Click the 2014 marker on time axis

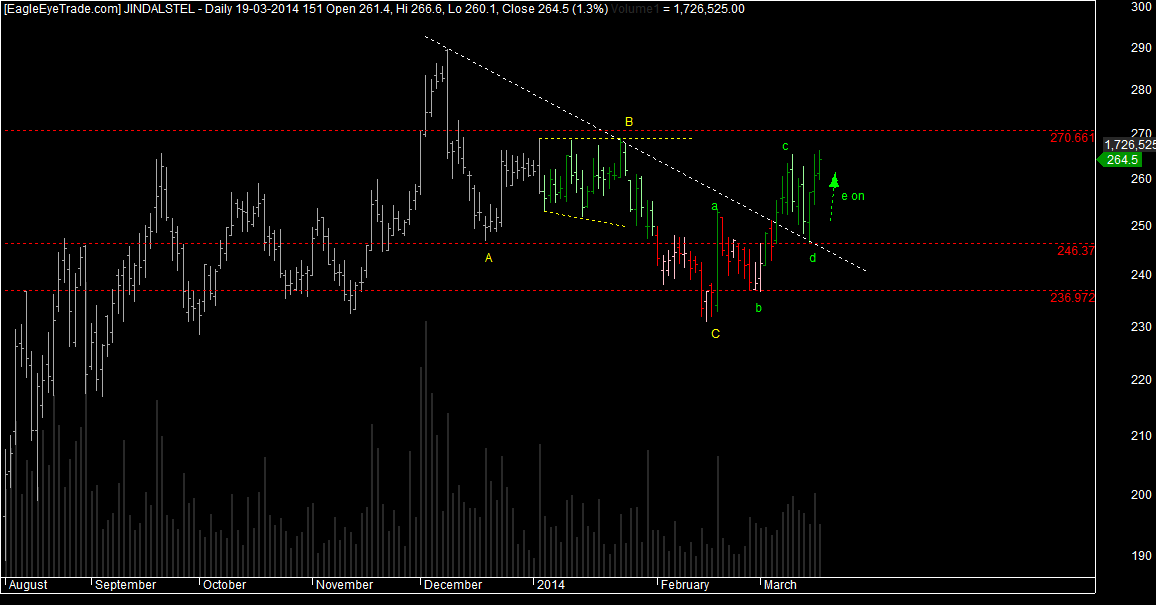551,584
